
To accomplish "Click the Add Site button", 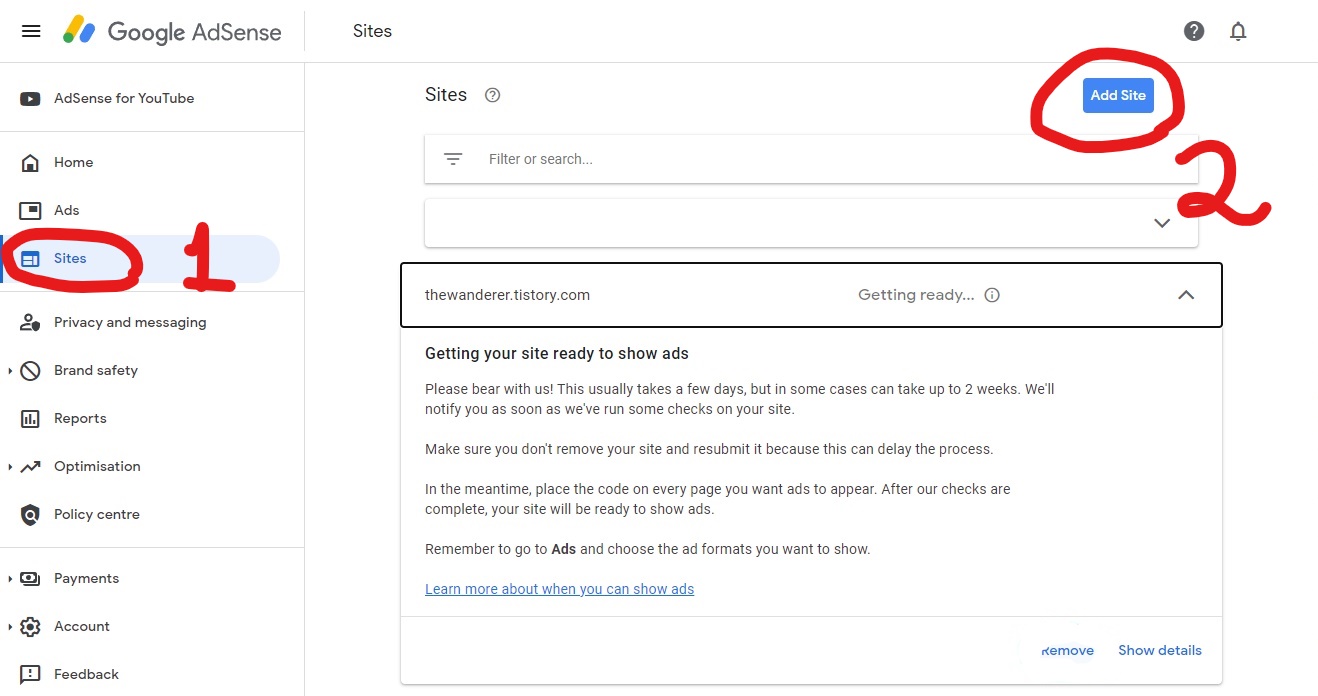I will (x=1118, y=96).
